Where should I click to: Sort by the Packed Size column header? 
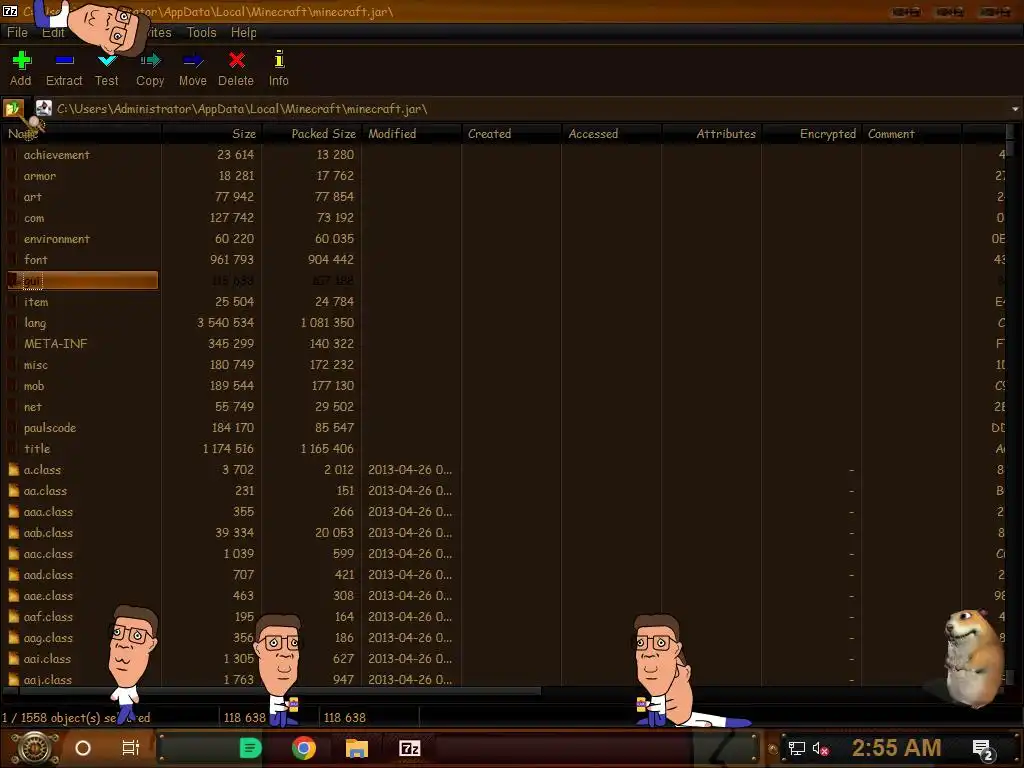coord(311,134)
